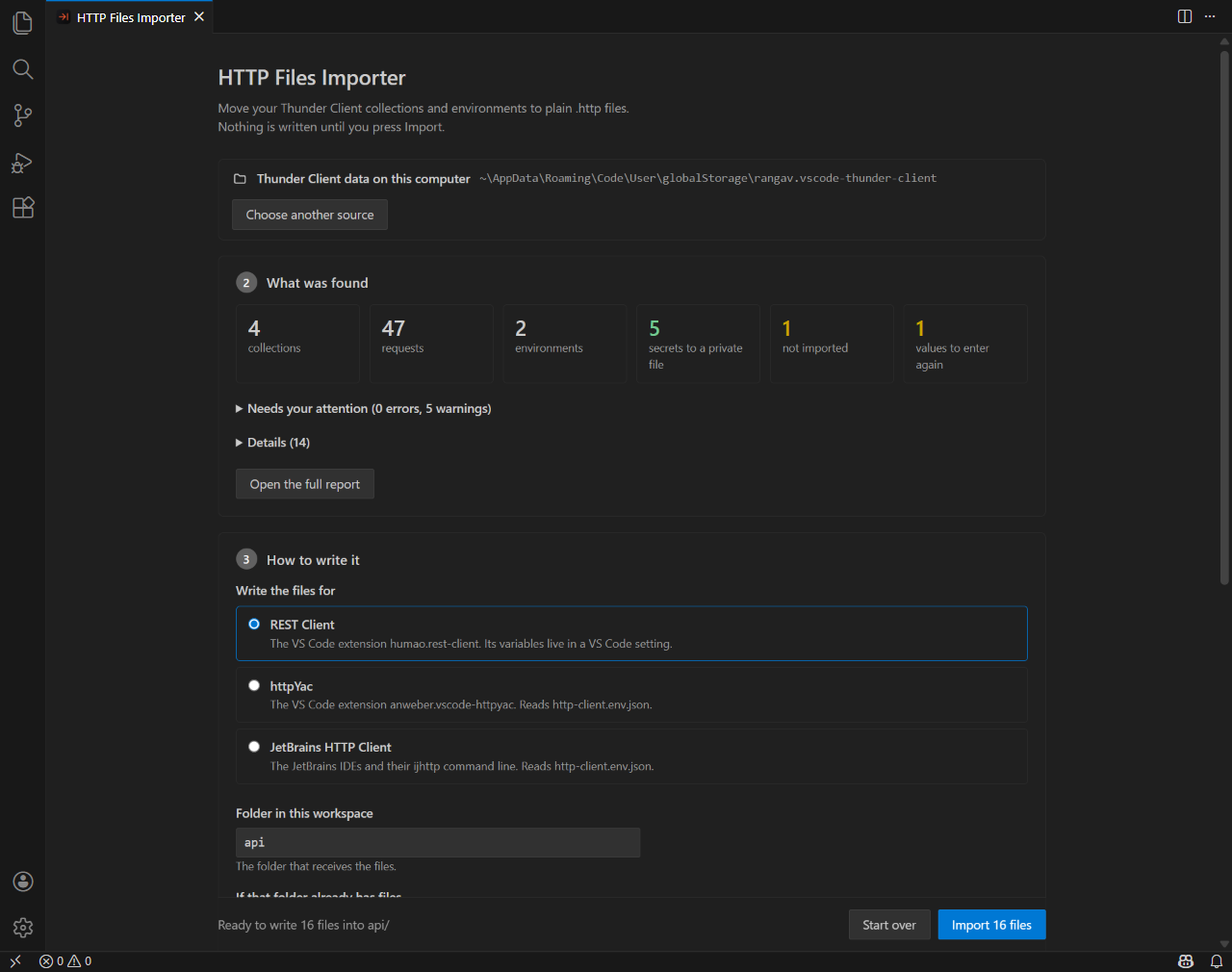This screenshot has width=1232, height=972.
Task: Click the 2 environments card
Action: coord(565,344)
